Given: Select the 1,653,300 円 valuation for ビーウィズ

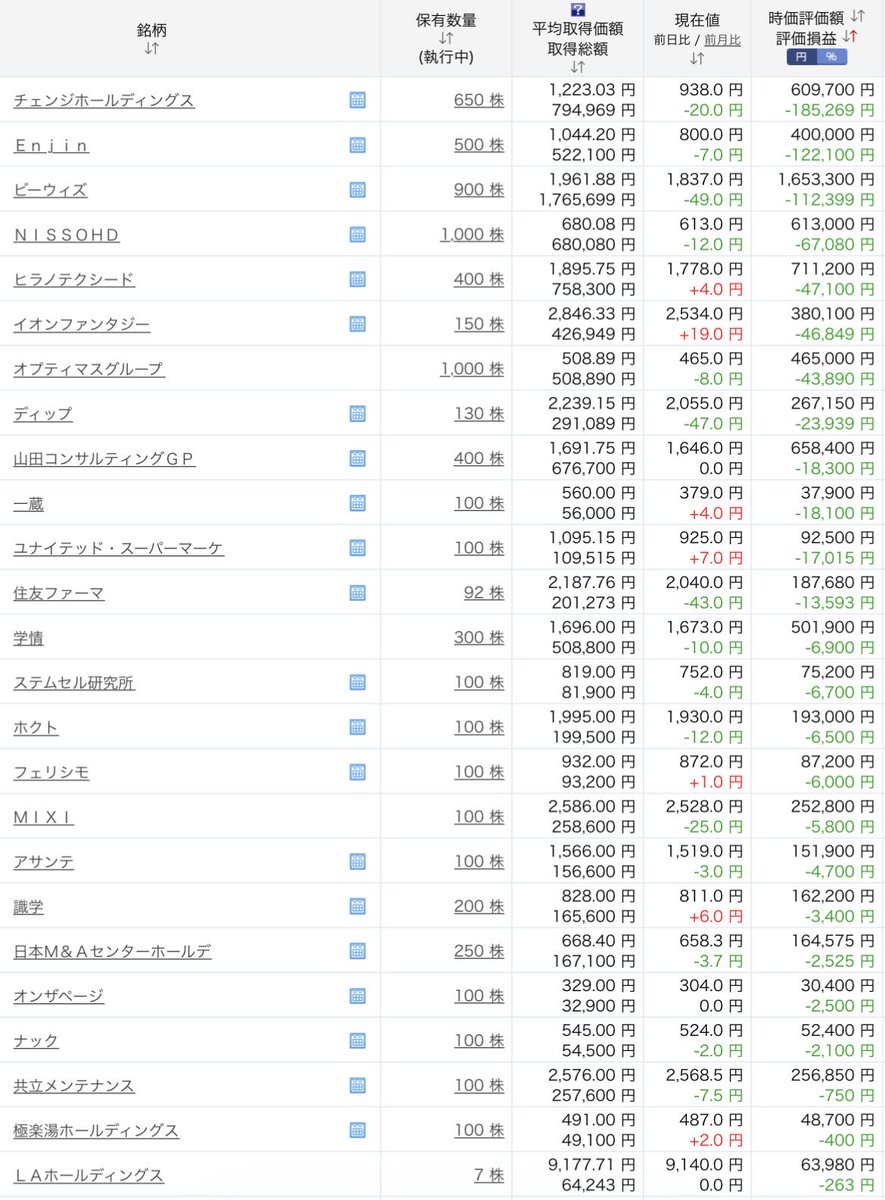Looking at the screenshot, I should 826,180.
